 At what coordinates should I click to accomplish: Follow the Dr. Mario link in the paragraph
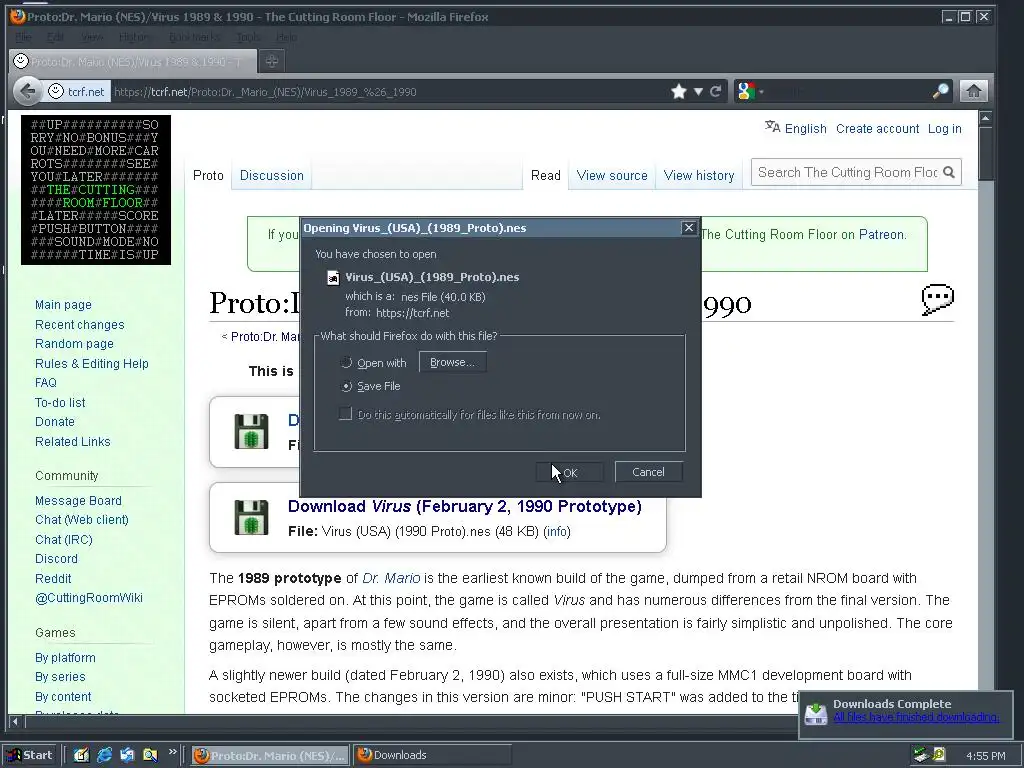coord(391,578)
